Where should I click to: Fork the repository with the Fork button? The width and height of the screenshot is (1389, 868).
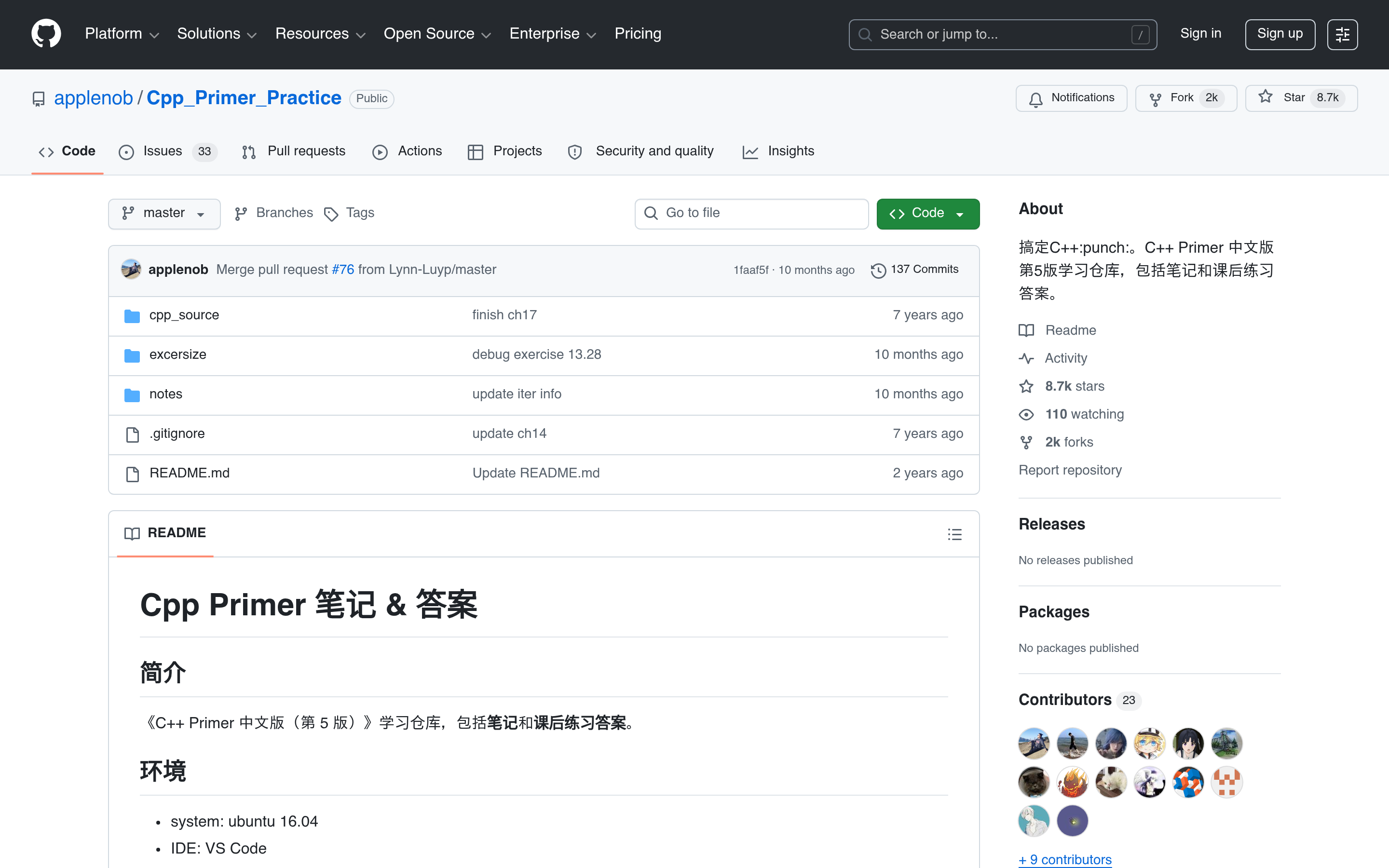click(x=1186, y=98)
